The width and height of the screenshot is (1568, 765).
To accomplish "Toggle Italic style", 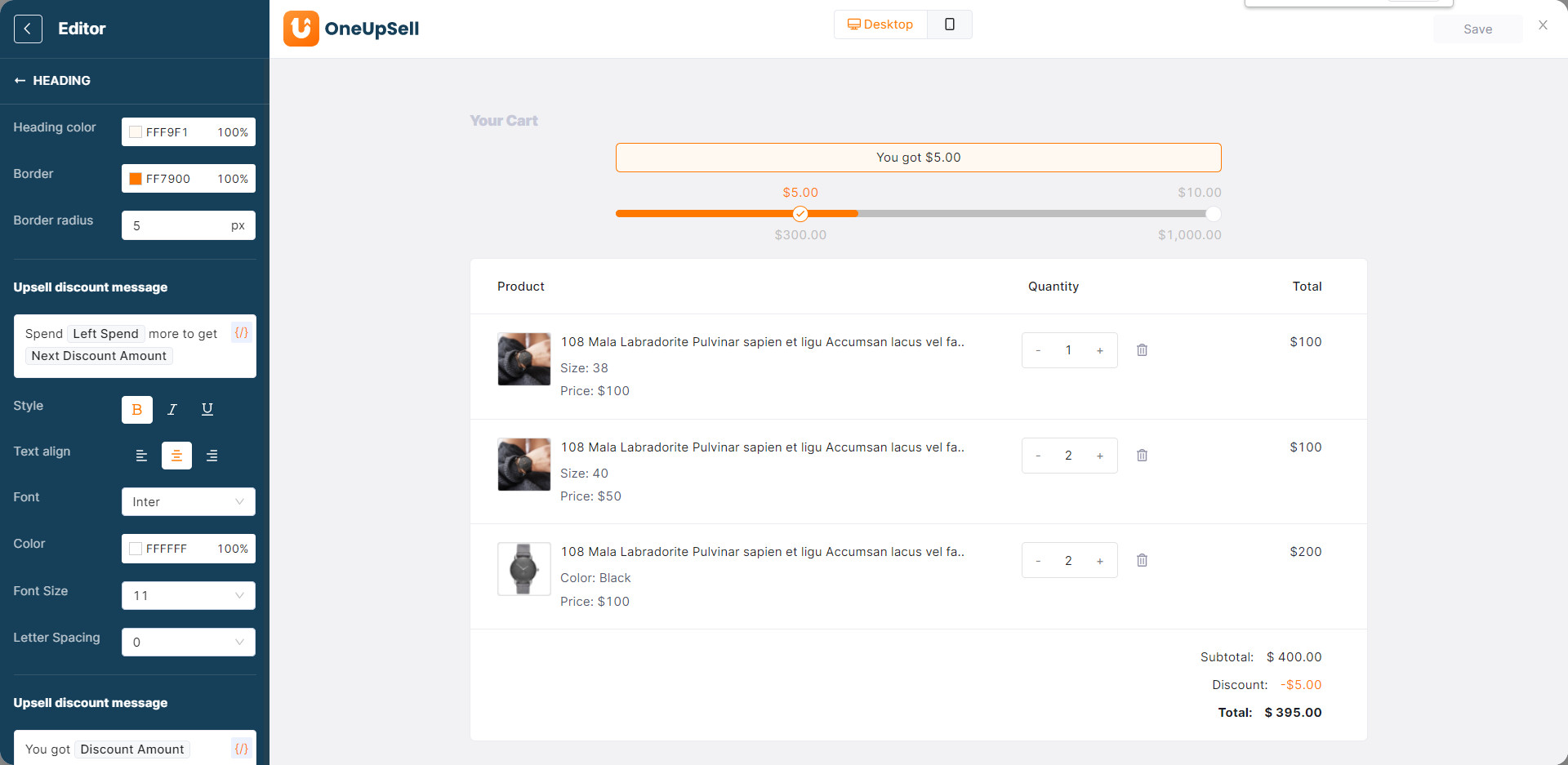I will coord(172,409).
